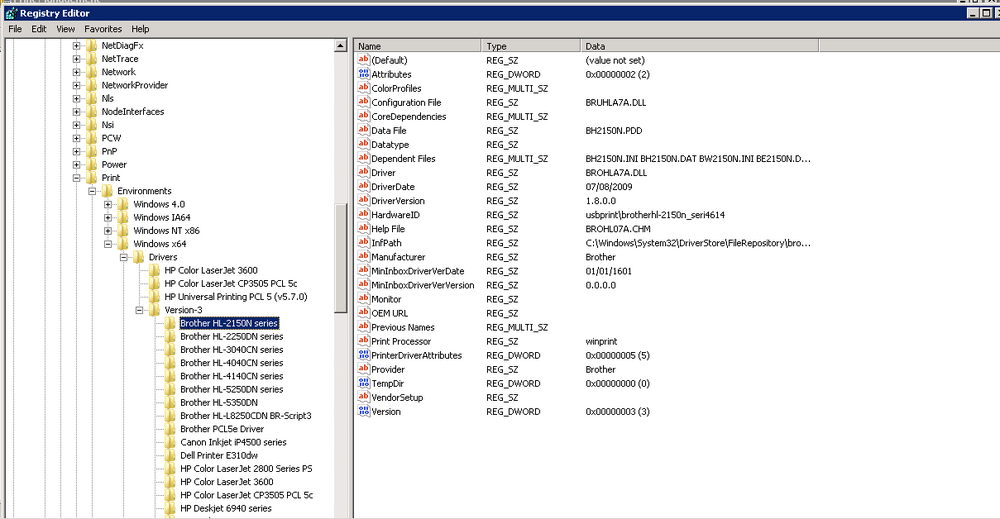Select the VendorSetup value name
Image resolution: width=1000 pixels, height=519 pixels.
point(397,398)
